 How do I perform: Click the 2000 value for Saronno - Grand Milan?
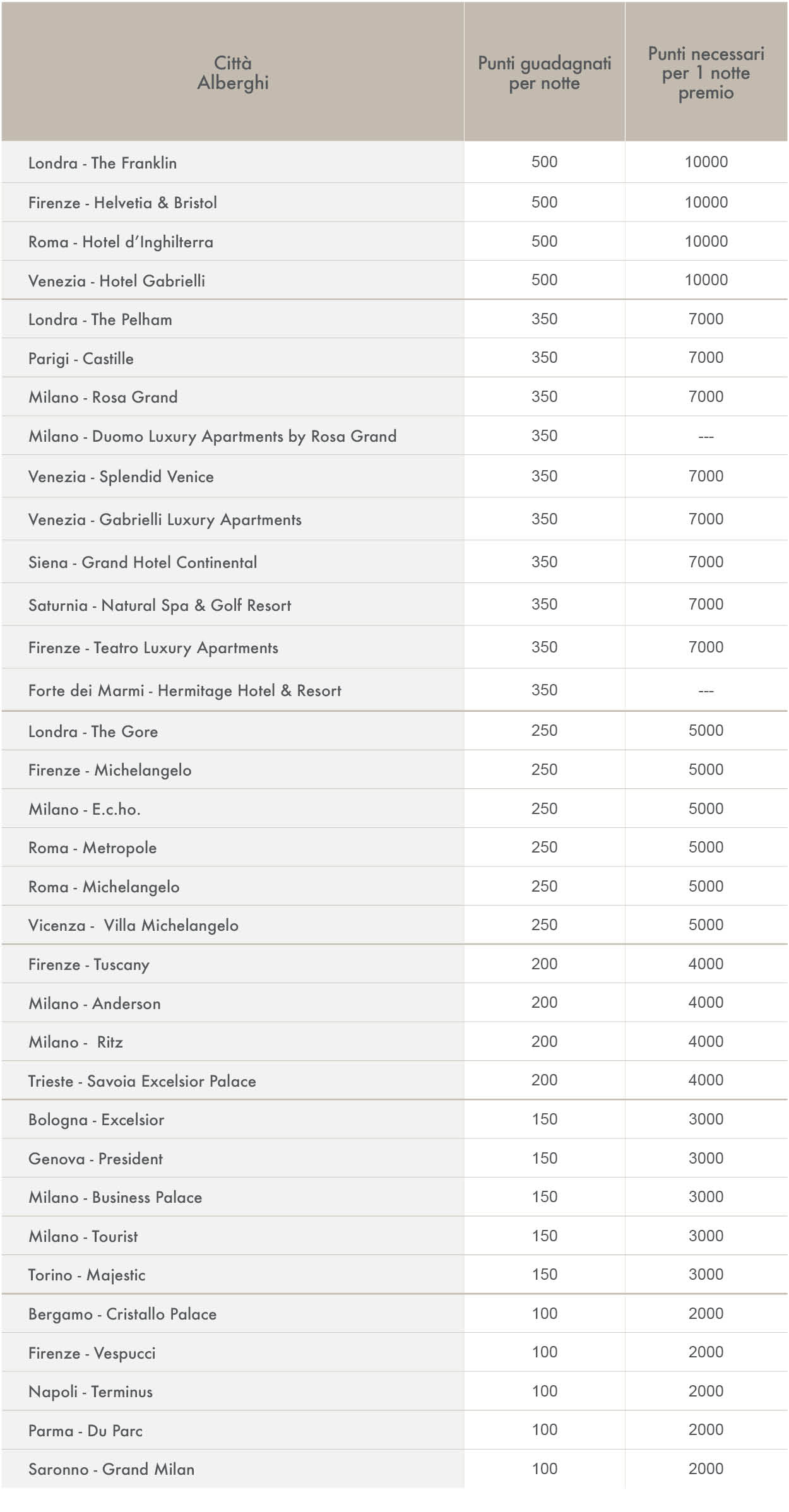(x=706, y=1468)
